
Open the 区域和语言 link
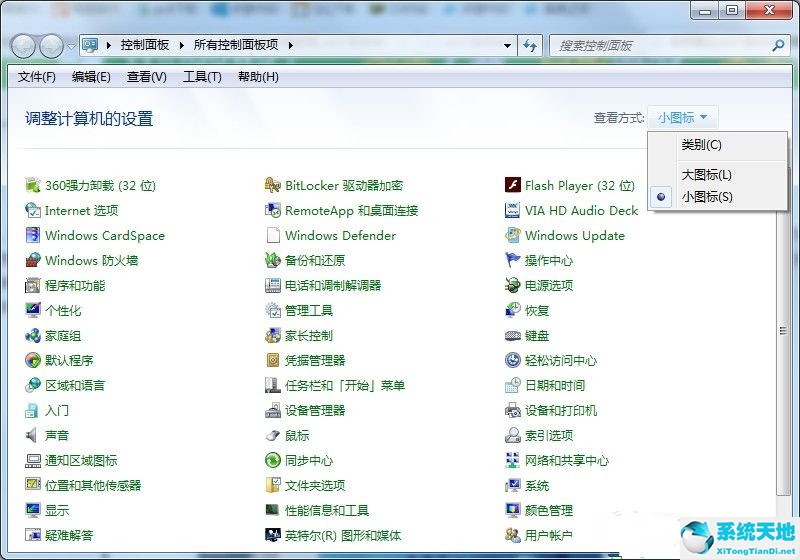pos(75,386)
